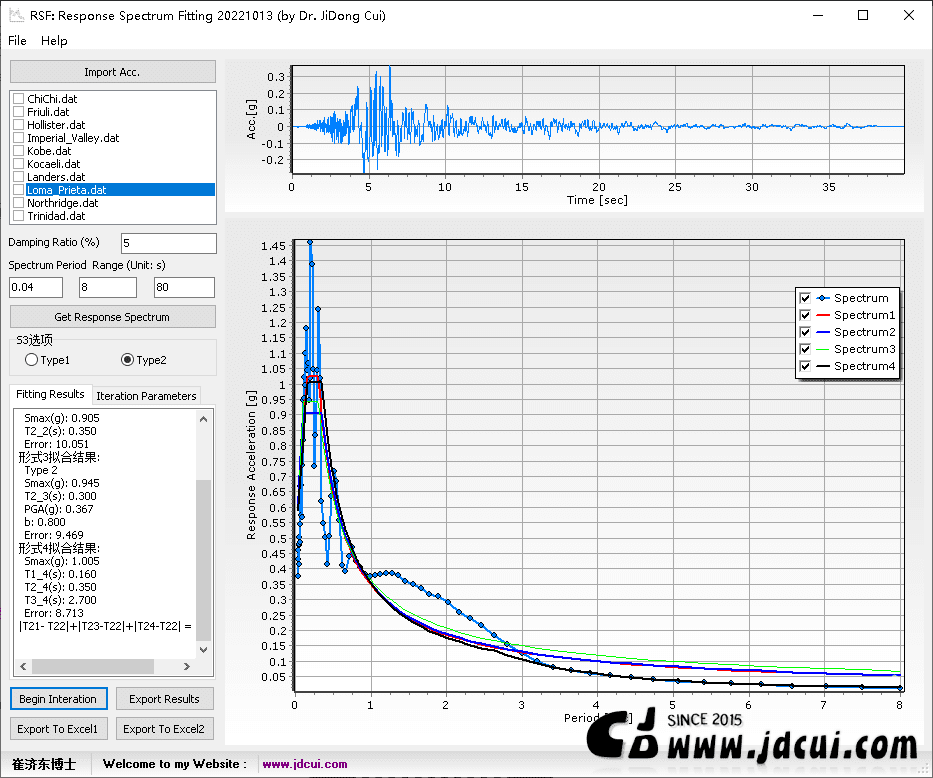Check the ChiChi.dat checkbox
Screen dimensions: 933x778
pyautogui.click(x=18, y=99)
